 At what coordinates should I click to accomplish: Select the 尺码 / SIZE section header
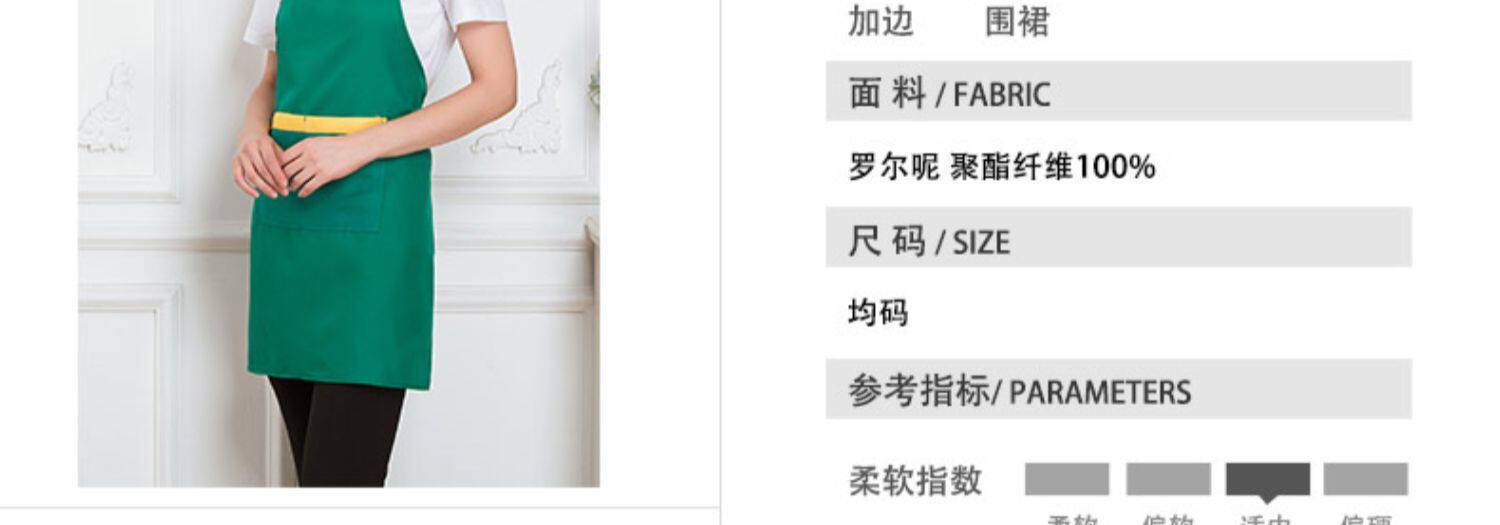pyautogui.click(x=1118, y=237)
